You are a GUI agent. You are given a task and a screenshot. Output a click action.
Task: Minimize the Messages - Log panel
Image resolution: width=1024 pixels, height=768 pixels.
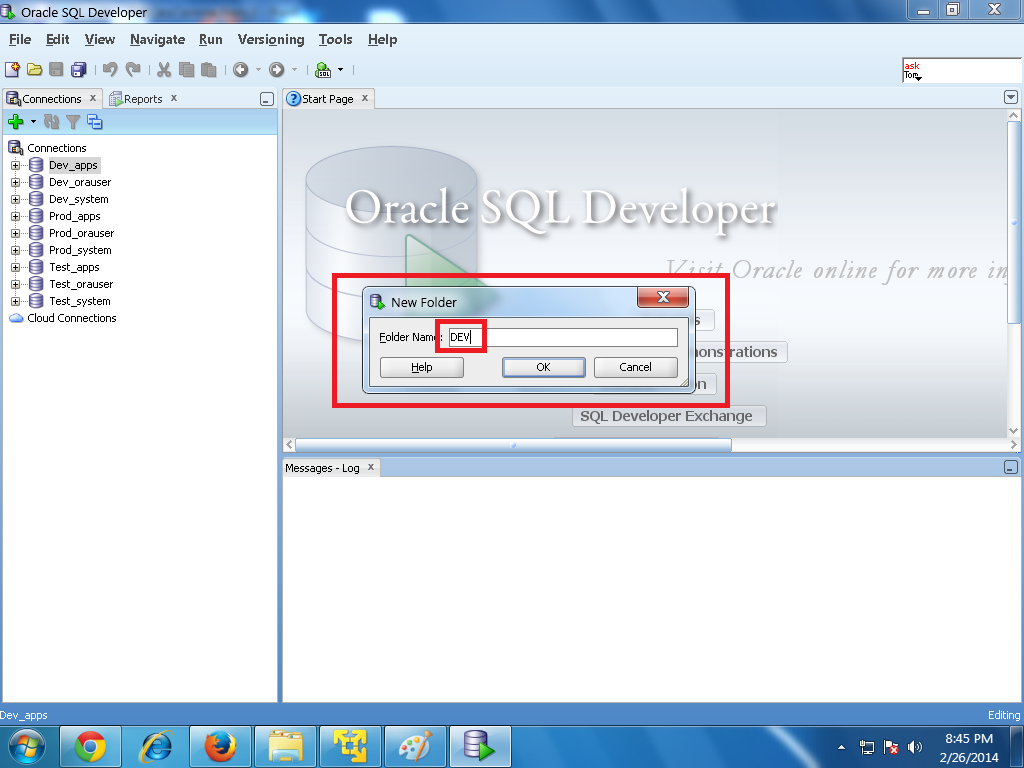[x=1010, y=468]
